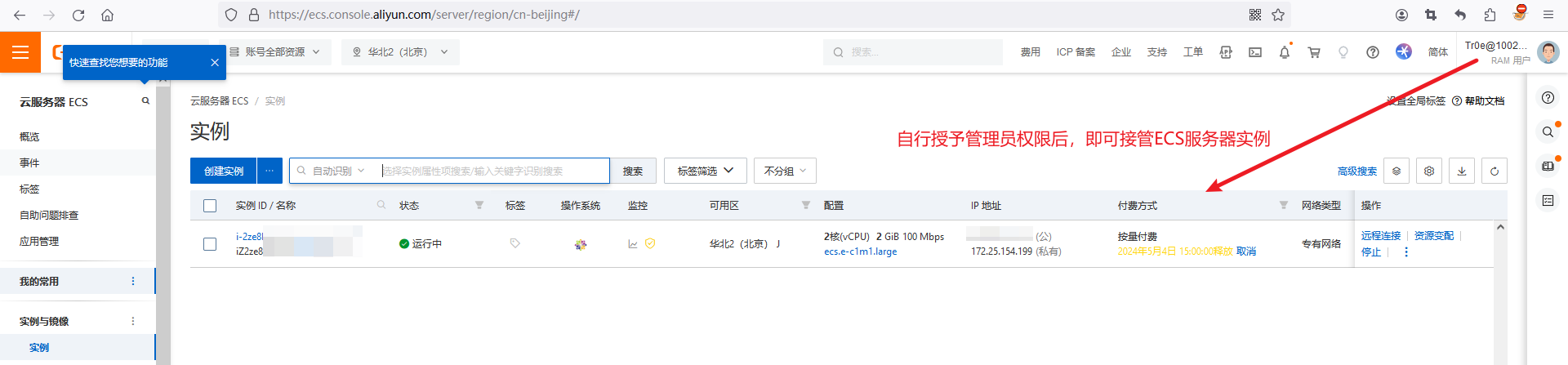Open 工单 in top navigation

point(1193,52)
